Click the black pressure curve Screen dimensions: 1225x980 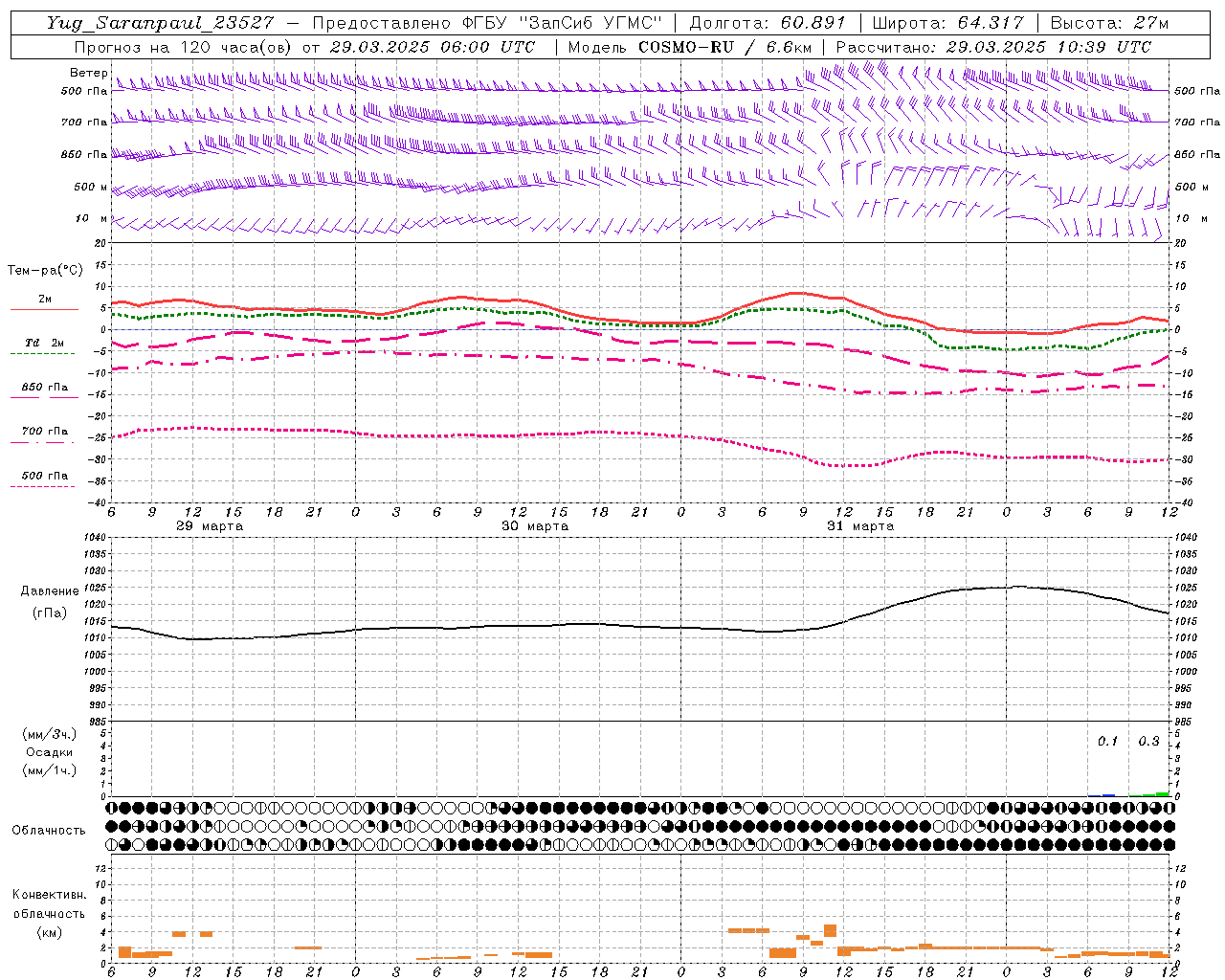[x=641, y=627]
